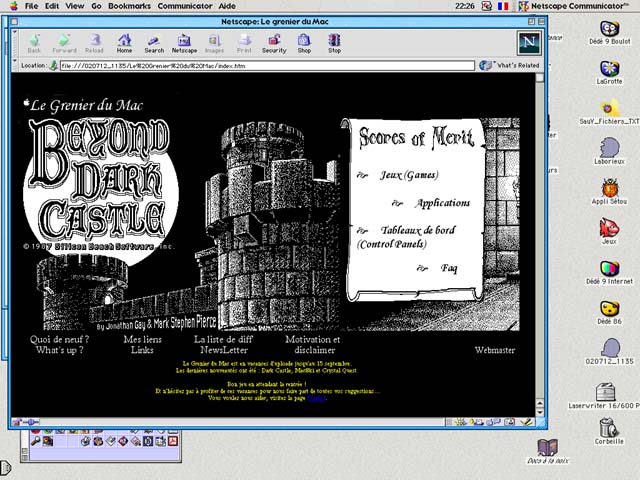Open Search from the Netscape toolbar
Image resolution: width=640 pixels, height=480 pixels.
(154, 43)
